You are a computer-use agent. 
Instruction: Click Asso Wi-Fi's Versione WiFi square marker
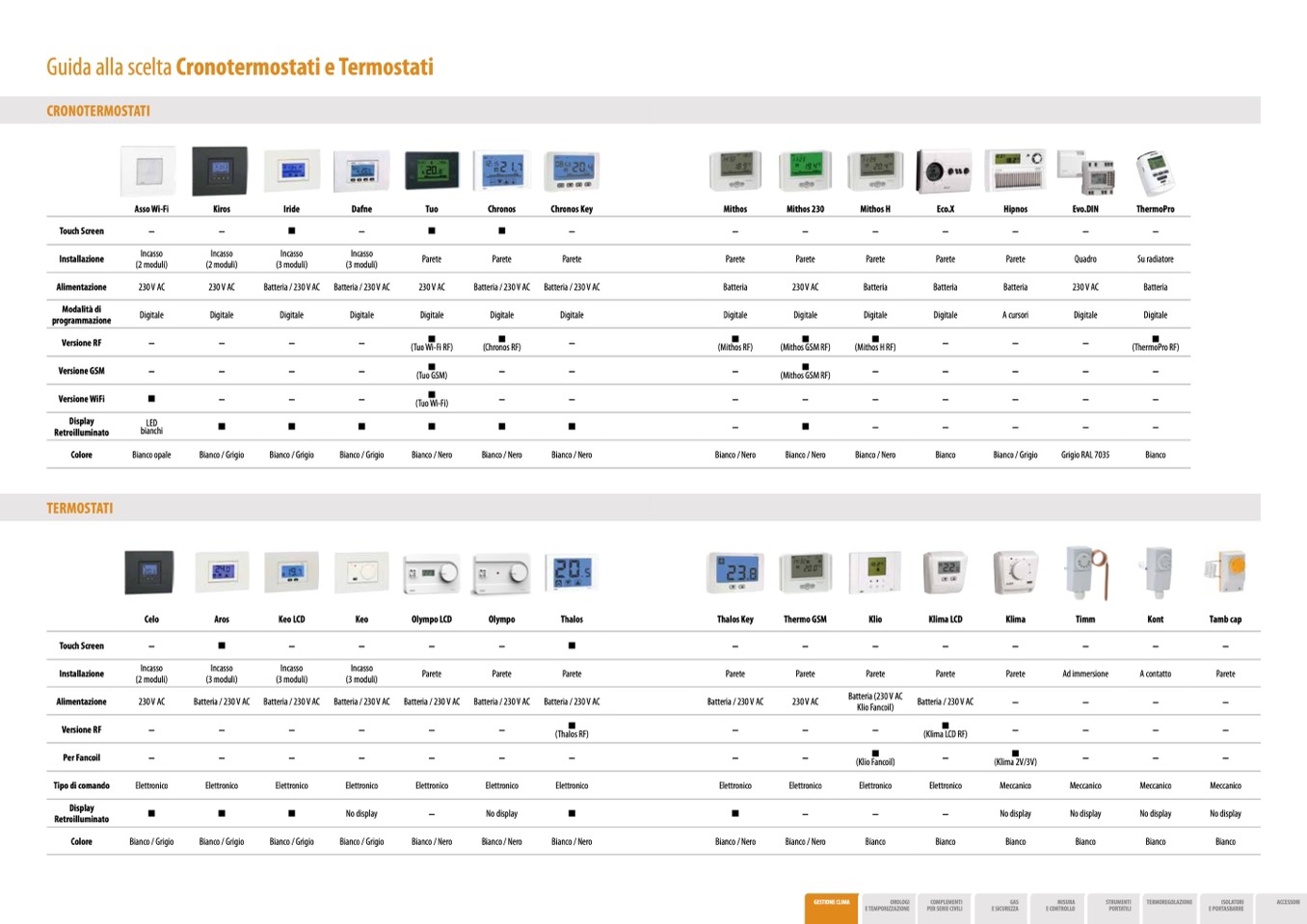[151, 399]
